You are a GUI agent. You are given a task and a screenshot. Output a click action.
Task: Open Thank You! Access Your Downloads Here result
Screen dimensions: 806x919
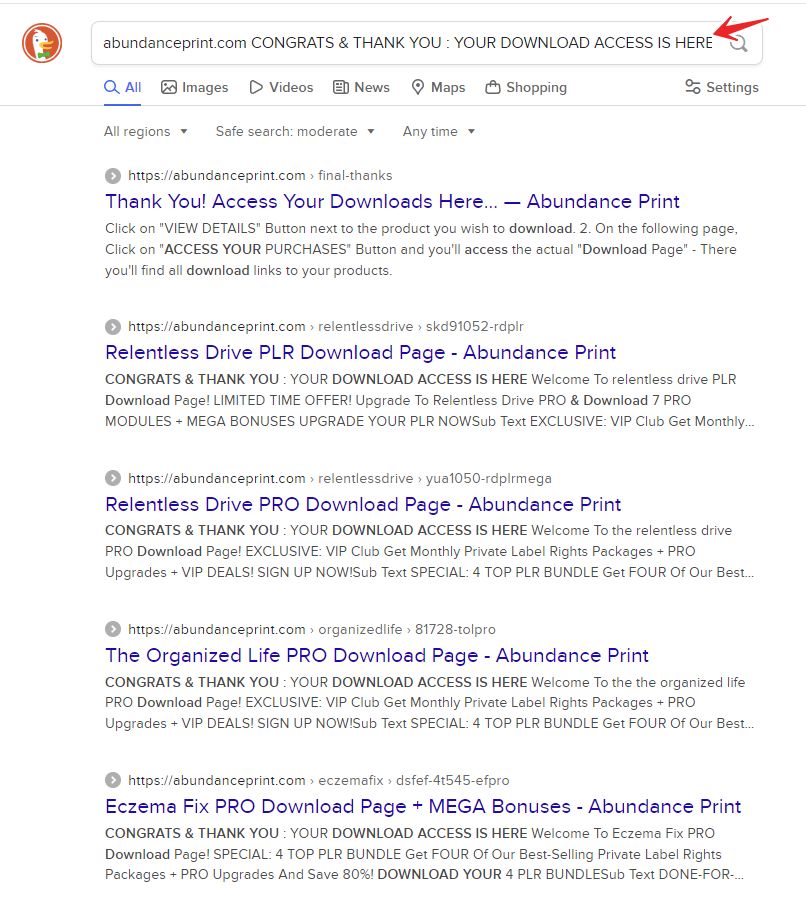click(x=392, y=202)
